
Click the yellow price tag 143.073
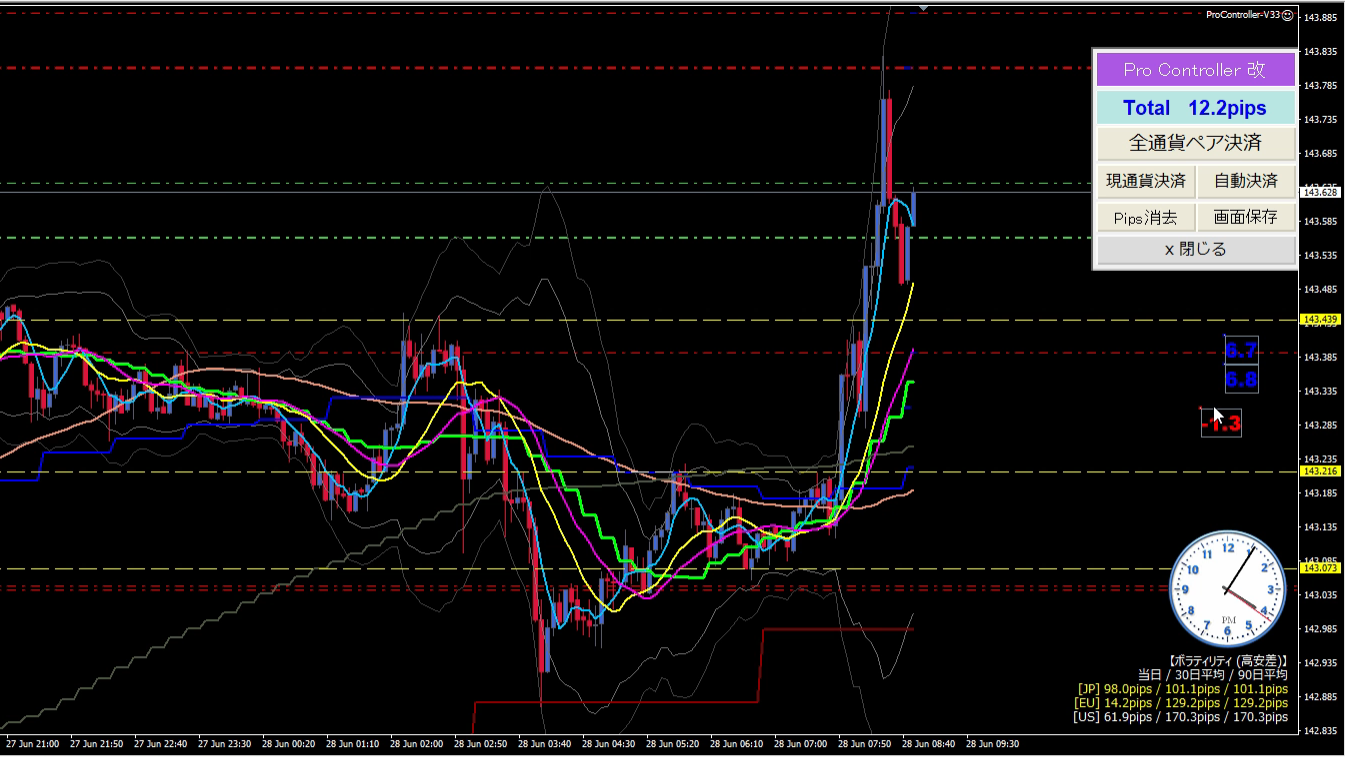(x=1319, y=568)
